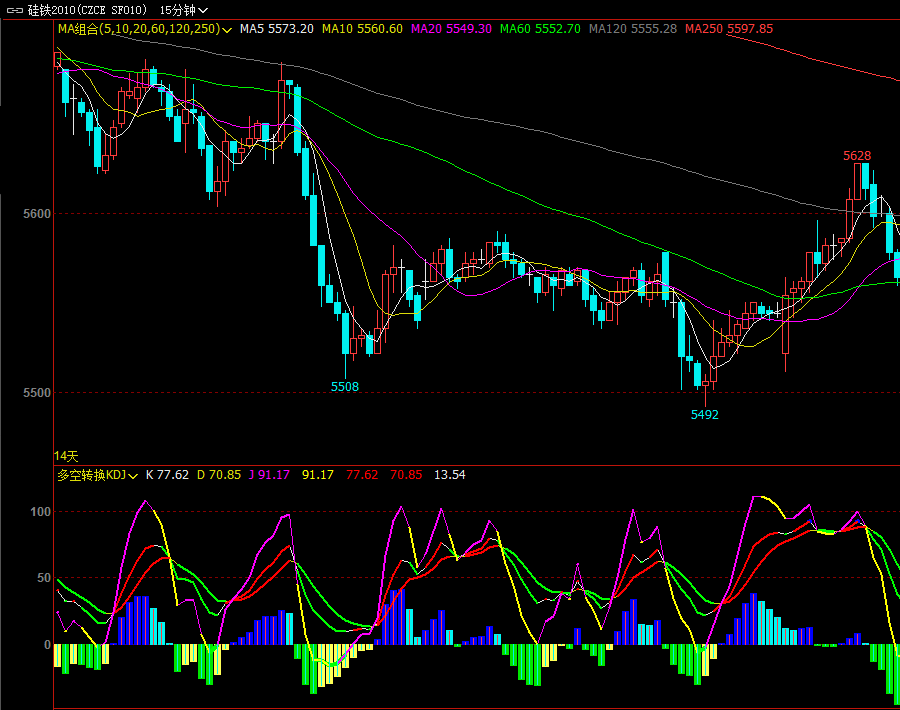This screenshot has width=900, height=710.
Task: Click the 5492 low price marker
Action: click(x=704, y=414)
